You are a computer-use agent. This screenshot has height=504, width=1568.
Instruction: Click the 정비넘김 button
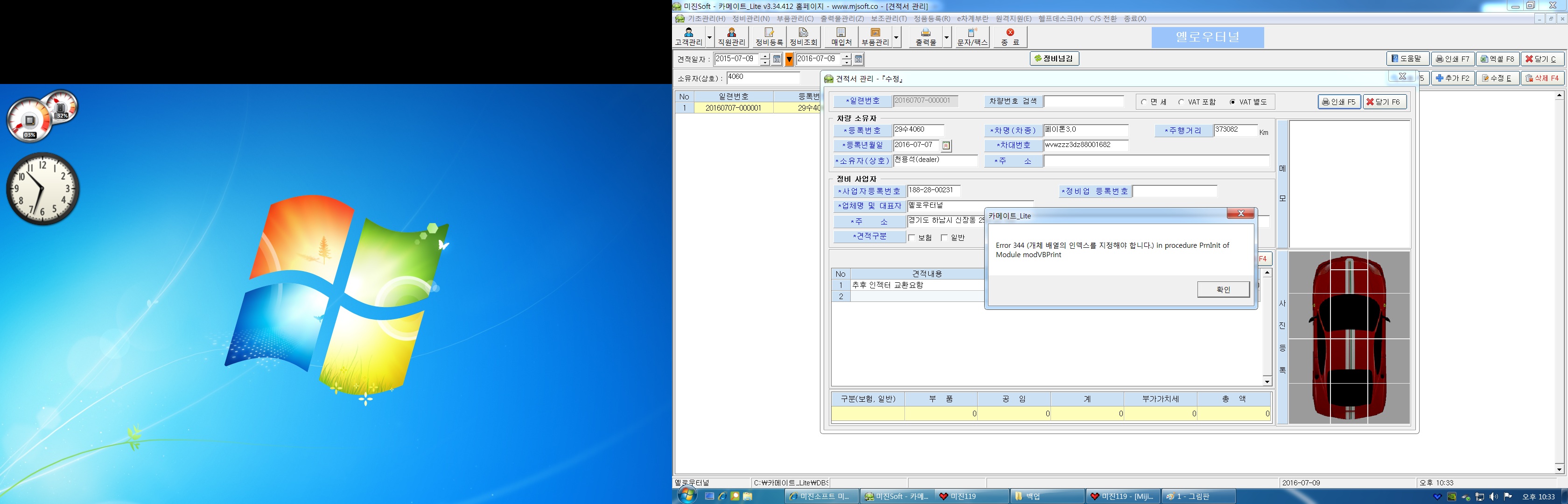point(1055,59)
